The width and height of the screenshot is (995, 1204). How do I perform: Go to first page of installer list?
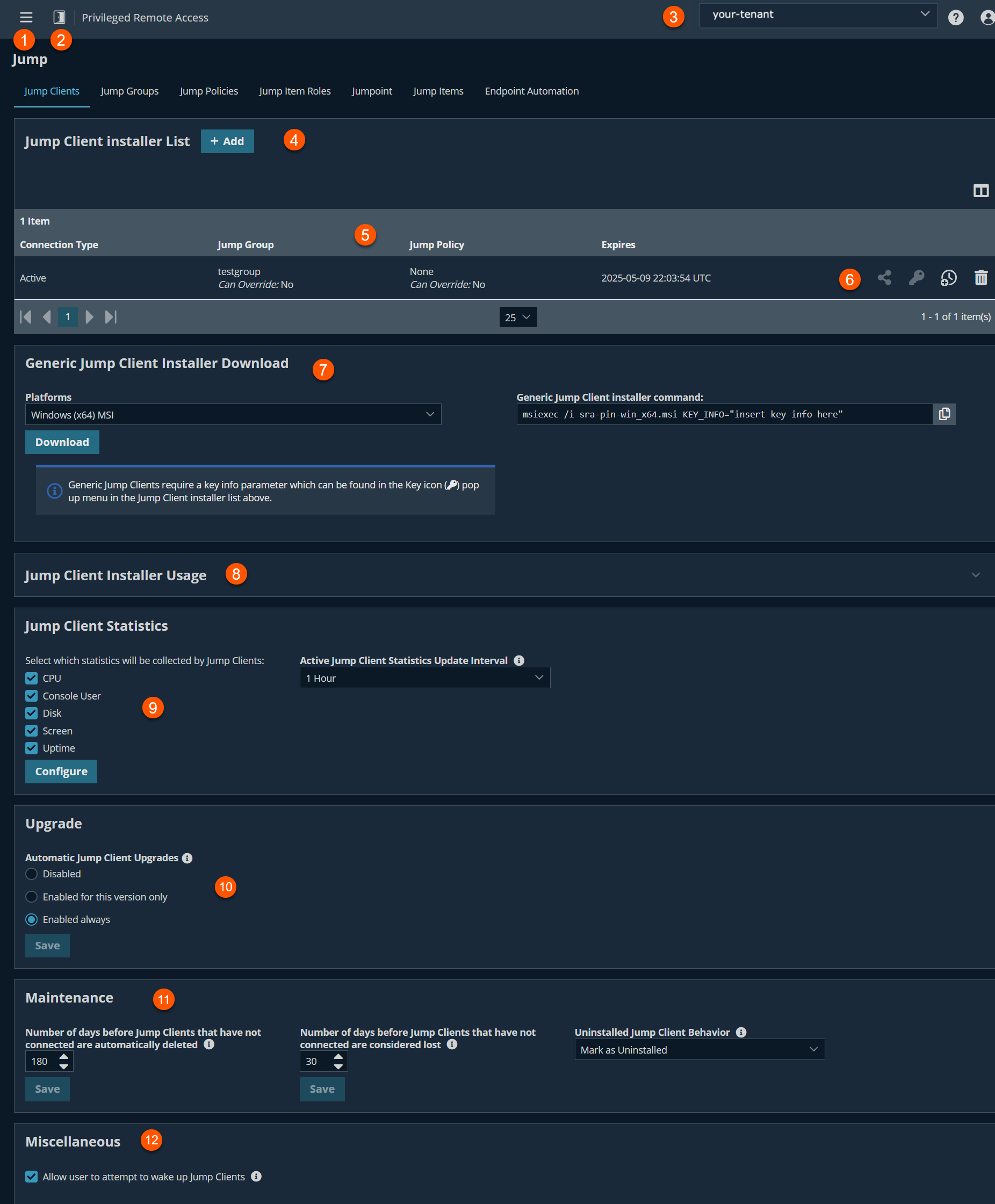point(26,317)
